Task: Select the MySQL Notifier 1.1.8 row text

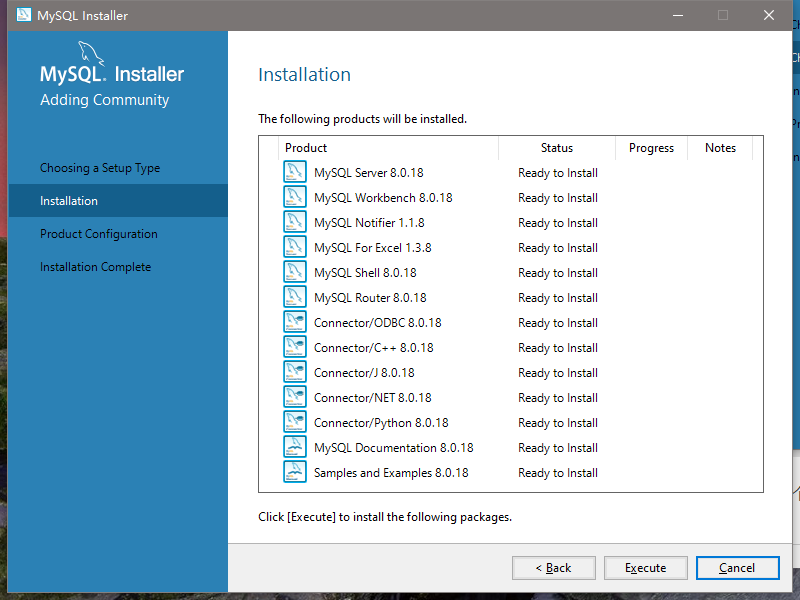Action: click(x=369, y=223)
